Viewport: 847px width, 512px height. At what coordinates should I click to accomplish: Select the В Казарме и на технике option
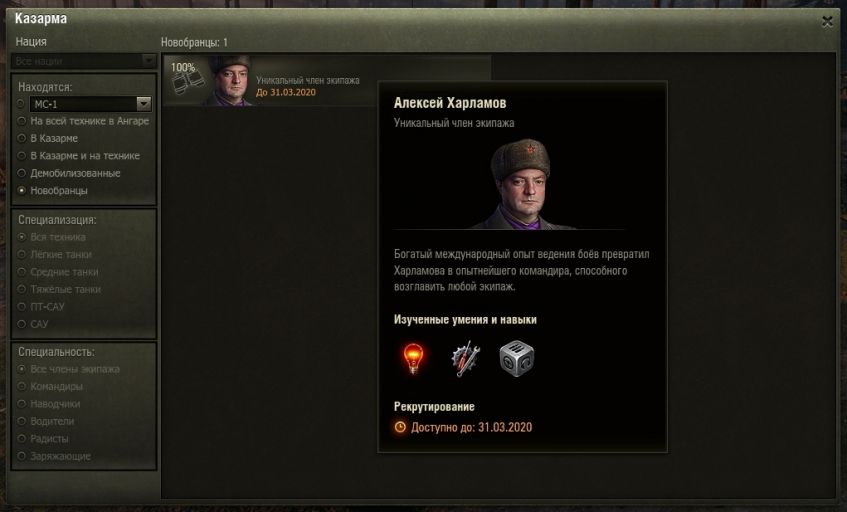click(78, 156)
